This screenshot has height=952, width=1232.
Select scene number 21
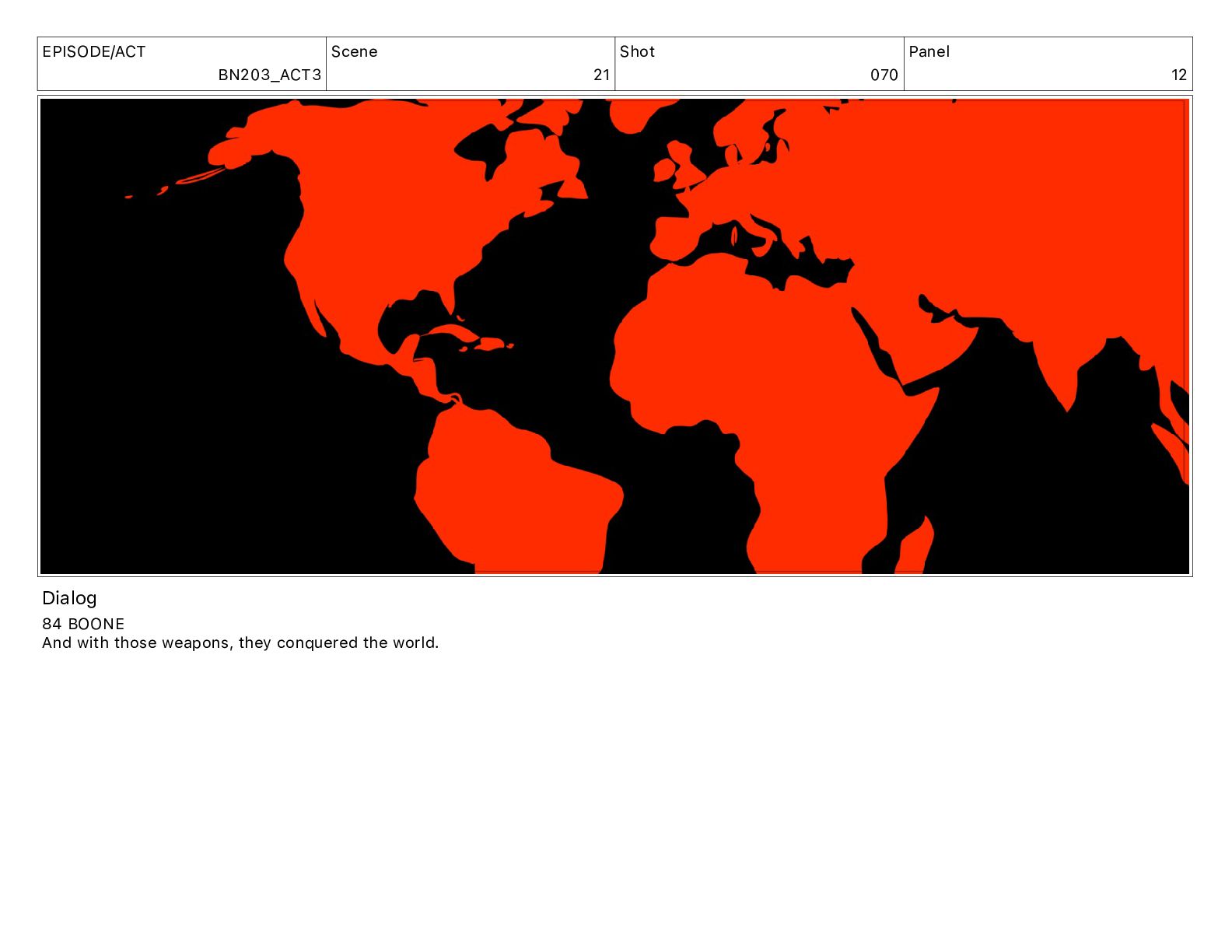point(601,75)
